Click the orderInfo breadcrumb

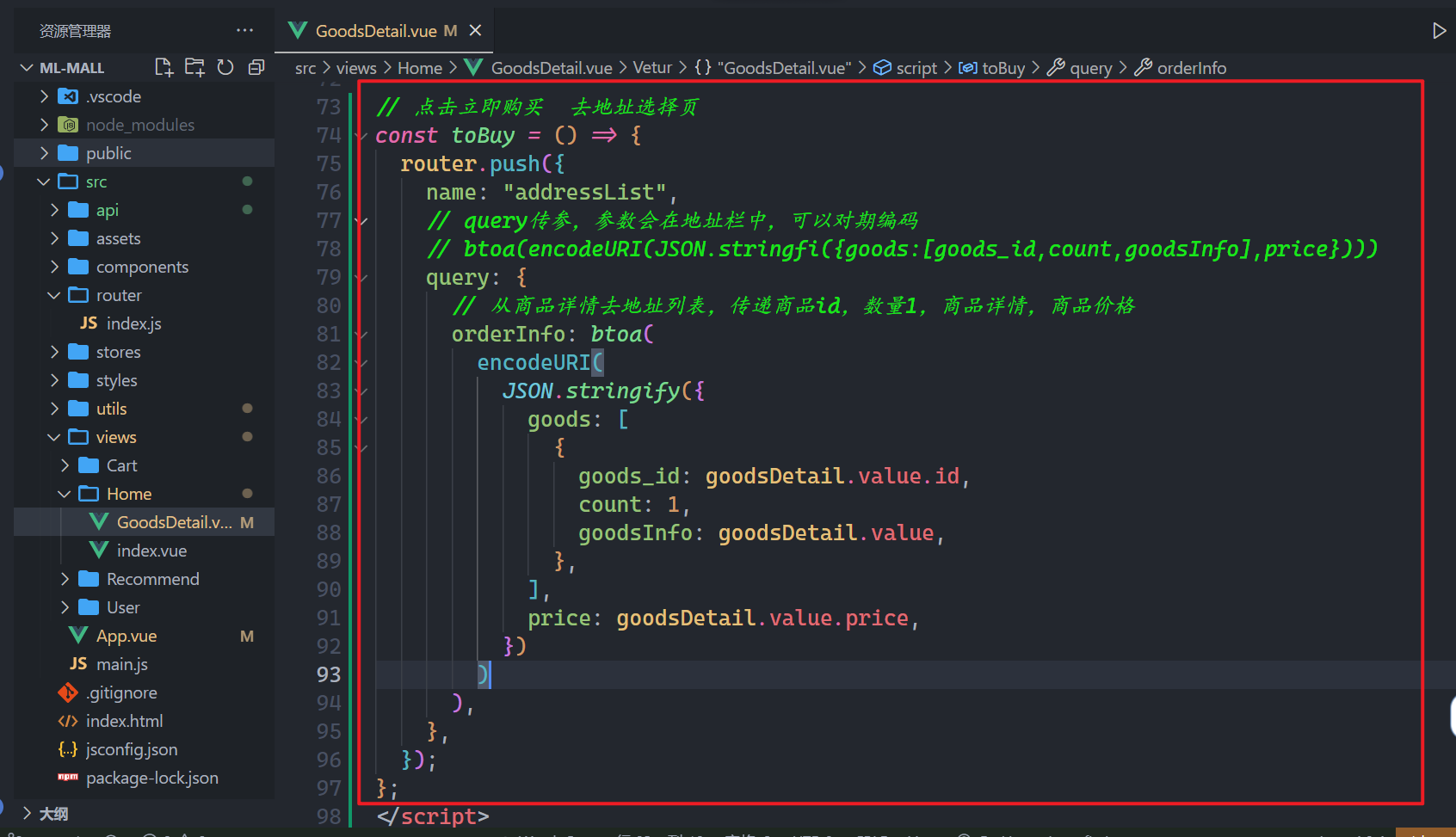tap(1192, 68)
